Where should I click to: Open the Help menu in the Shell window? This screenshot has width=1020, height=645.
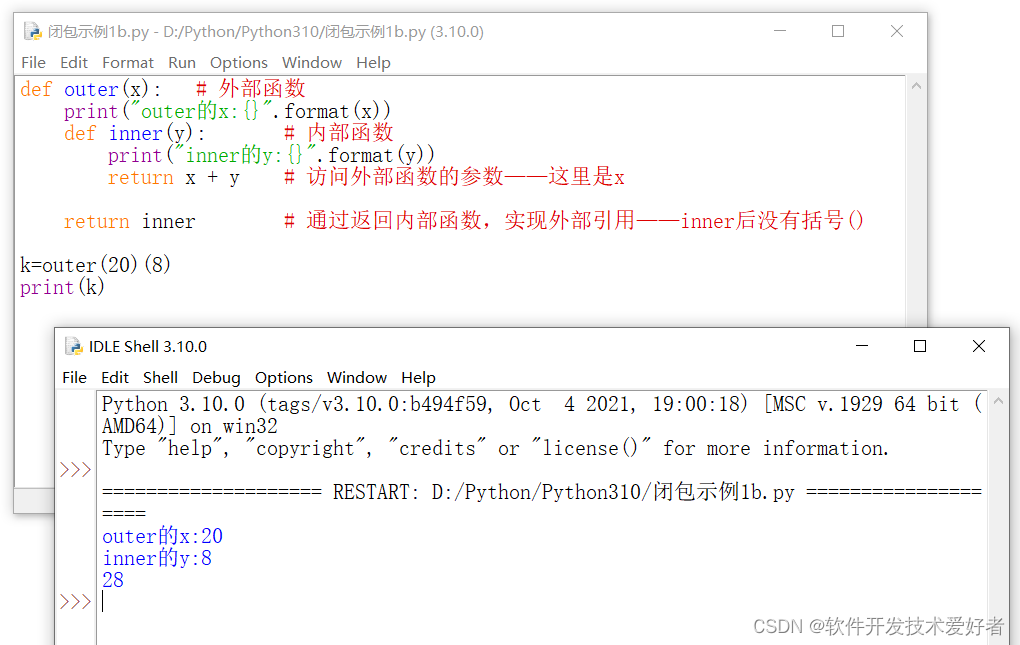[x=418, y=377]
